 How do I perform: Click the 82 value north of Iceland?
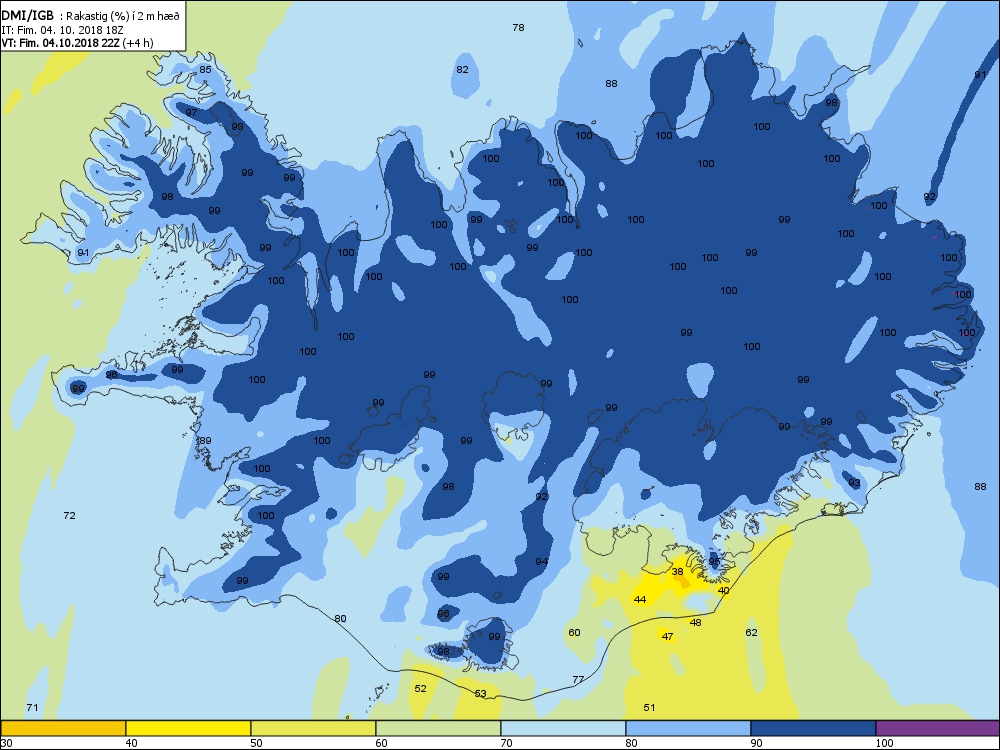pos(462,70)
